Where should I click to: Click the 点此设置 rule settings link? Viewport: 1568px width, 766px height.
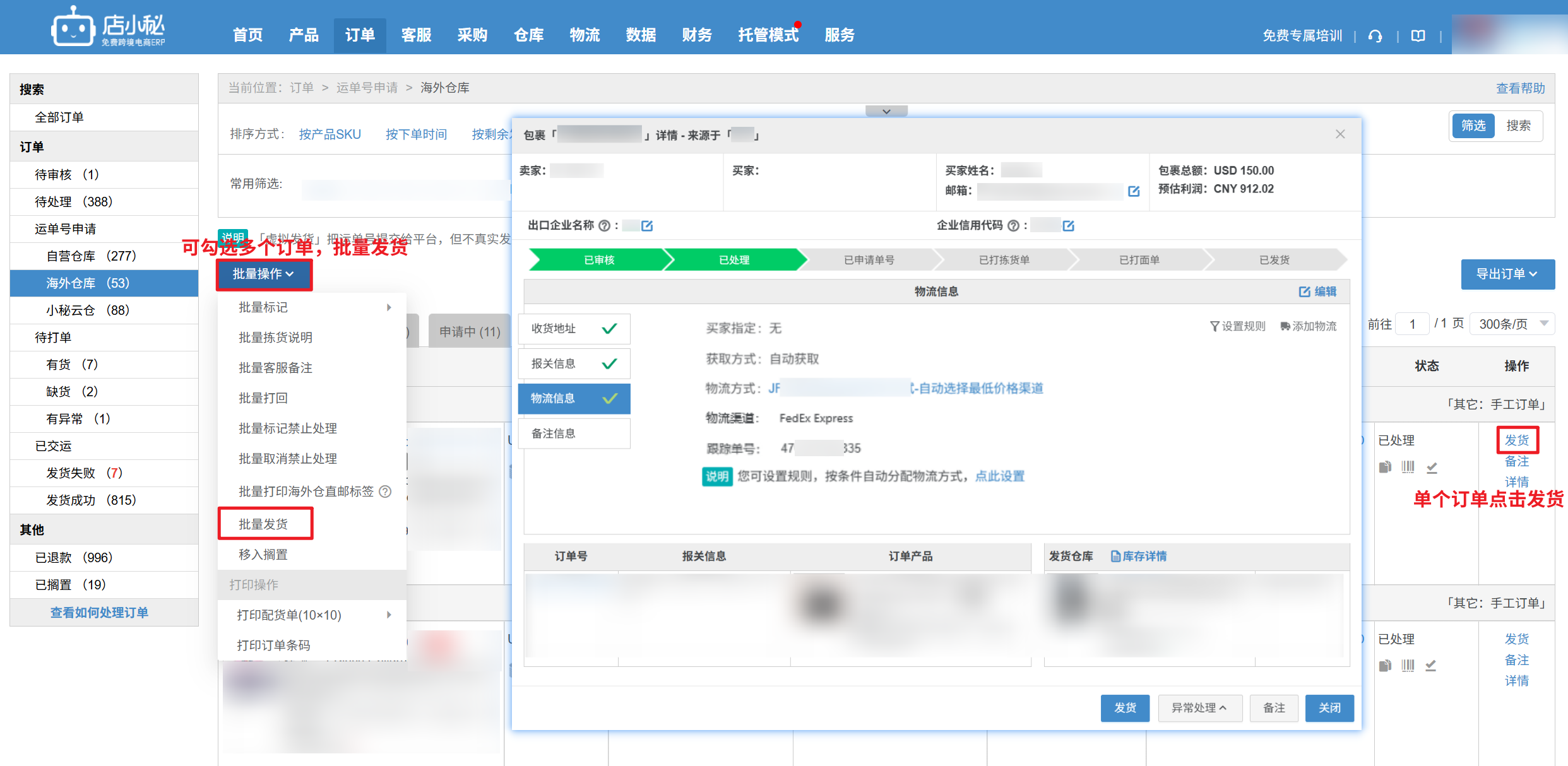pos(999,476)
